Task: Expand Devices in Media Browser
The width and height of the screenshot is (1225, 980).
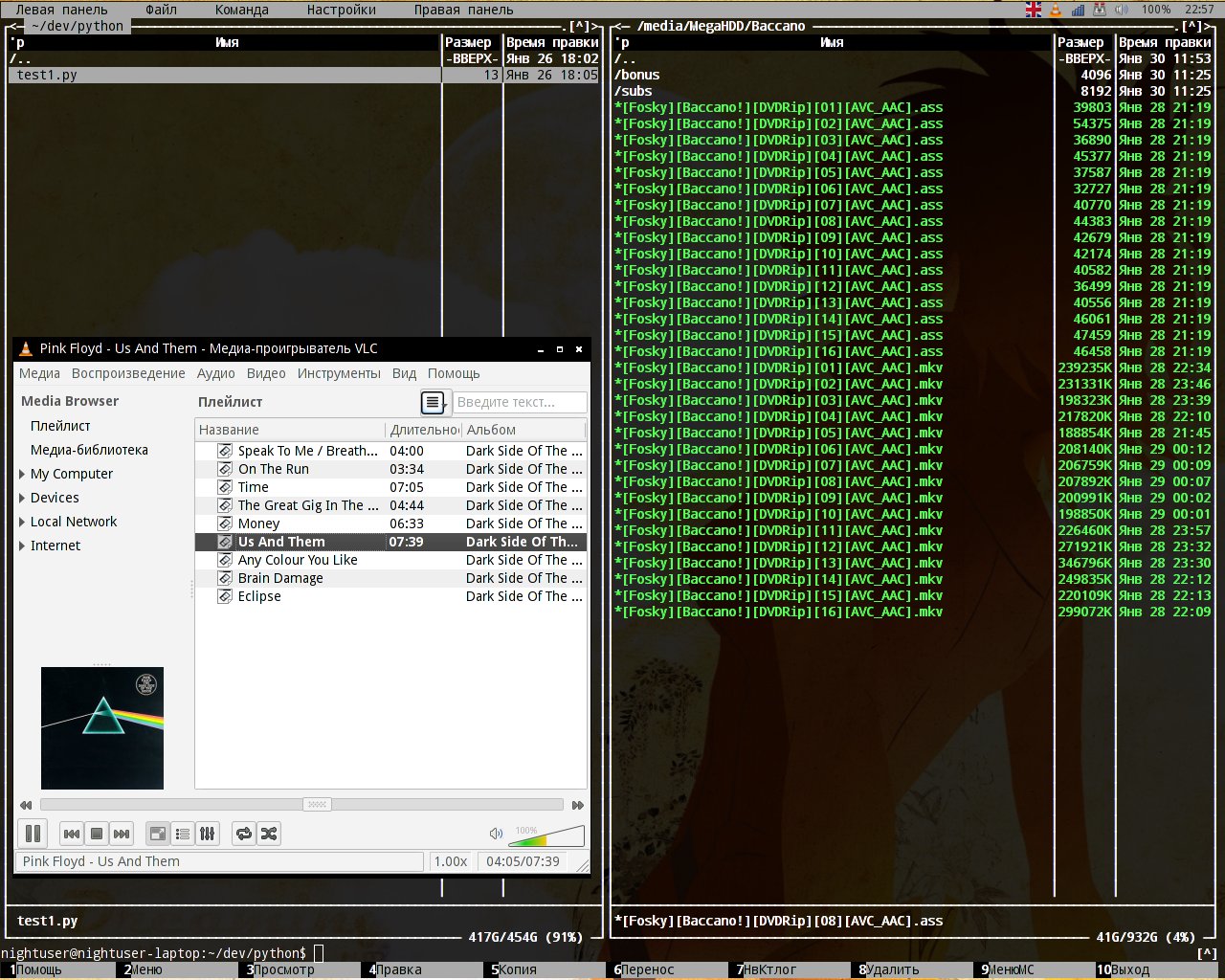Action: tap(22, 498)
